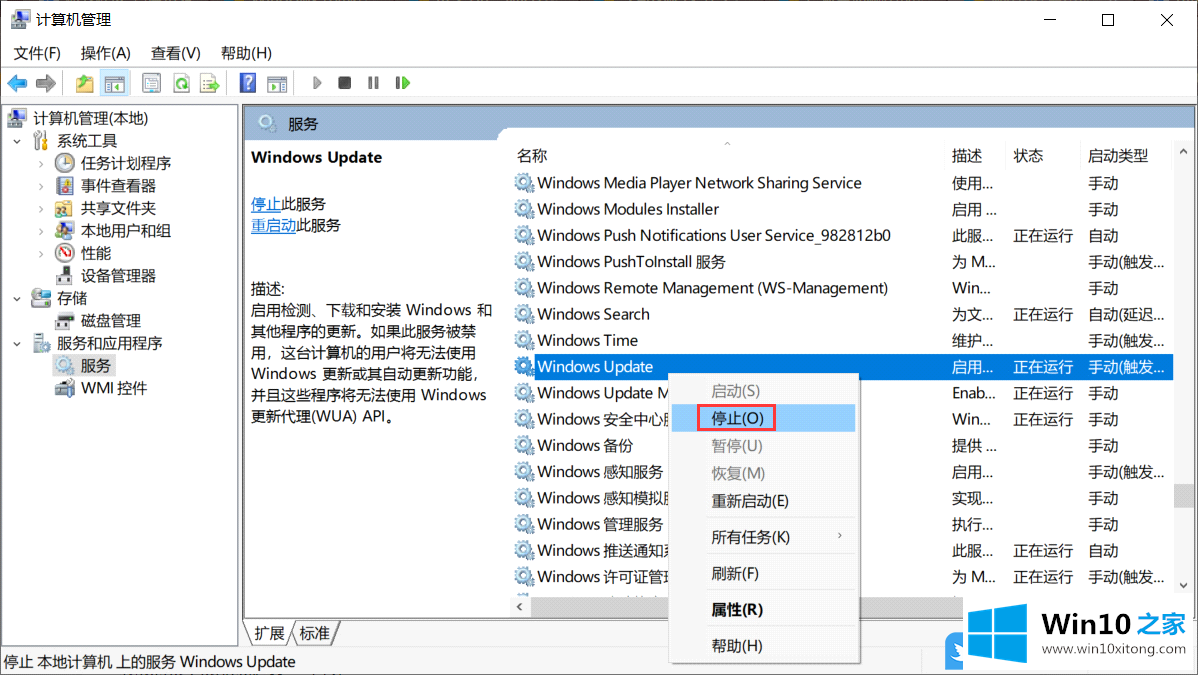Click the Export List toolbar icon
Viewport: 1198px width, 675px height.
pos(209,83)
